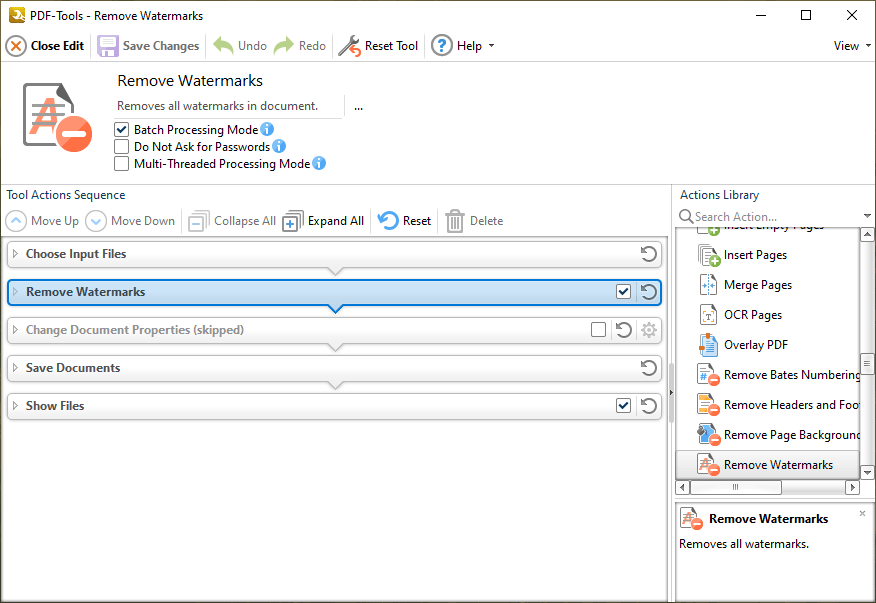Click the Close Edit button
Screen dimensions: 876x603
click(46, 46)
